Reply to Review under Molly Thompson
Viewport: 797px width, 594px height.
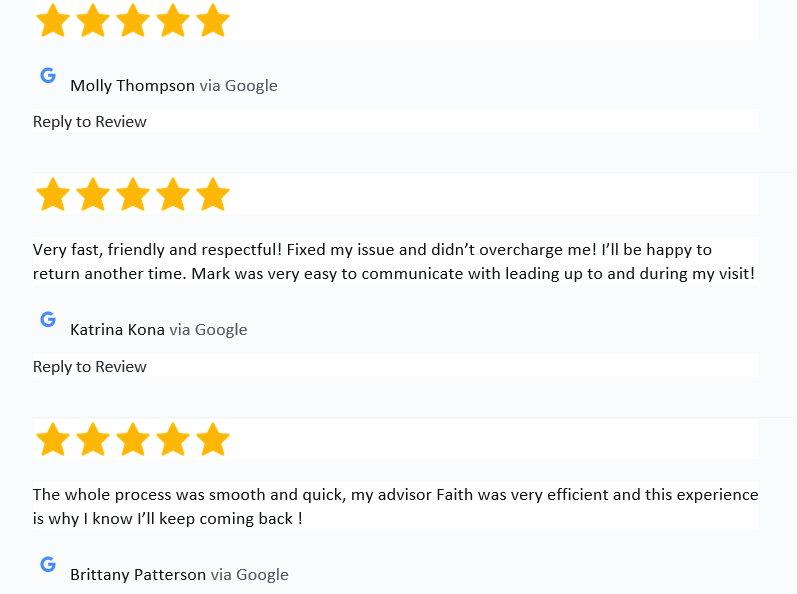pos(89,121)
